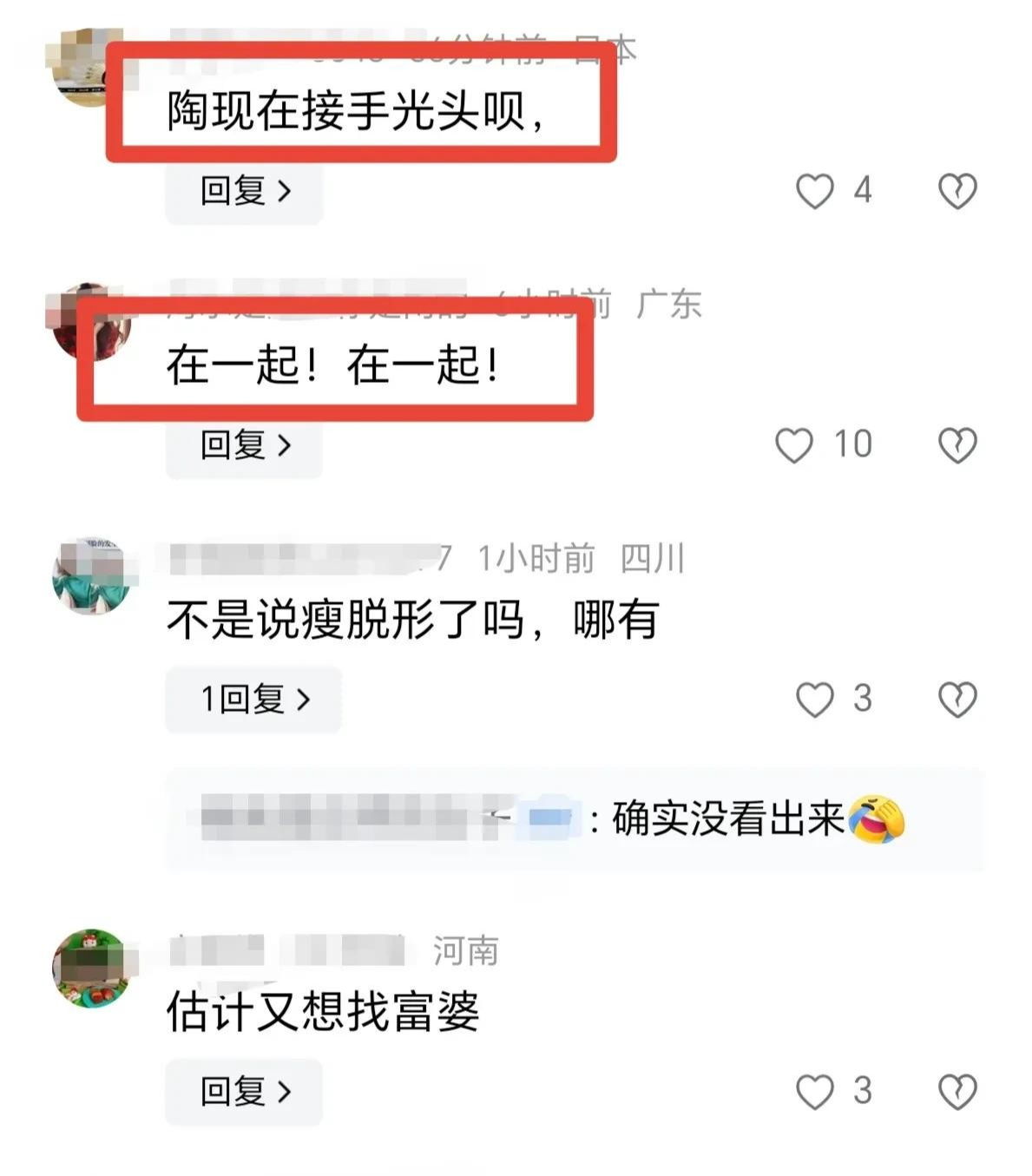Like the 在一起！在一起！ comment
1032x1176 pixels.
[x=794, y=445]
